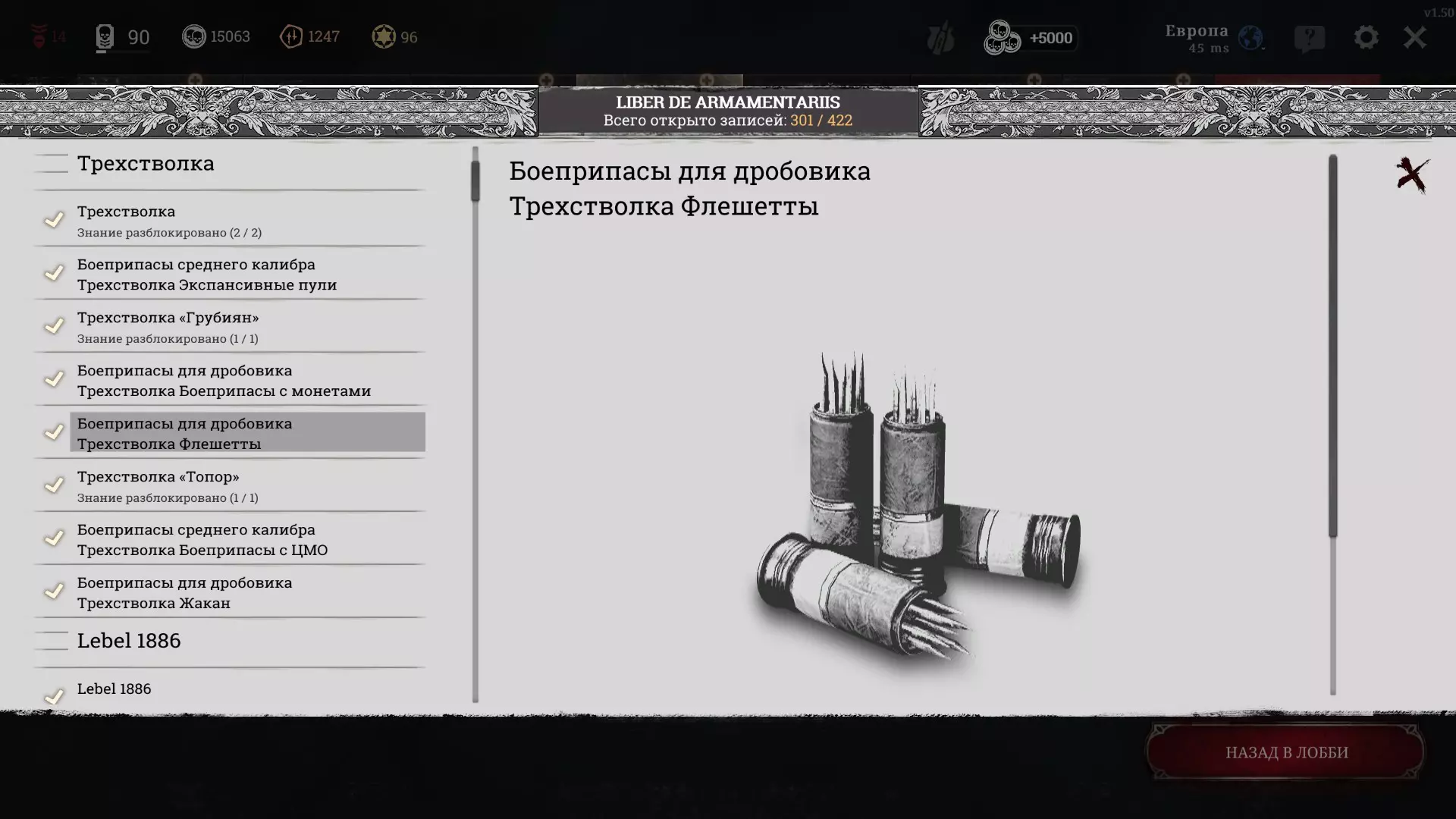Toggle checkmark next to Трехстволка «Грубиян»
Screen dimensions: 1456x819
click(x=54, y=326)
